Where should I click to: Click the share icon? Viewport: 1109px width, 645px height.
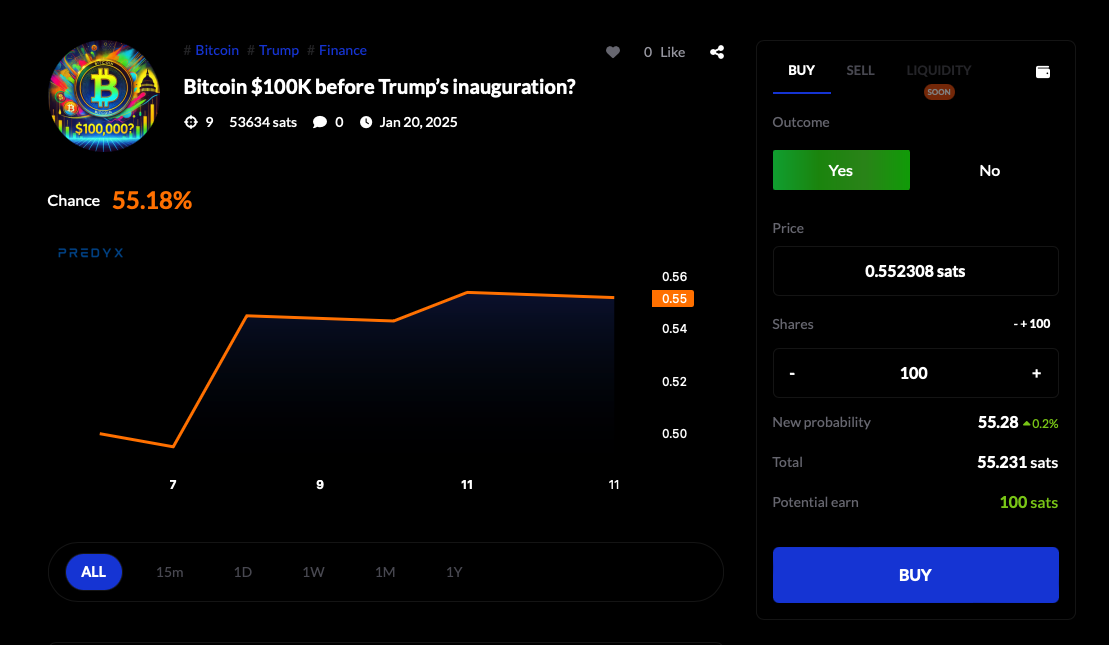[x=717, y=52]
